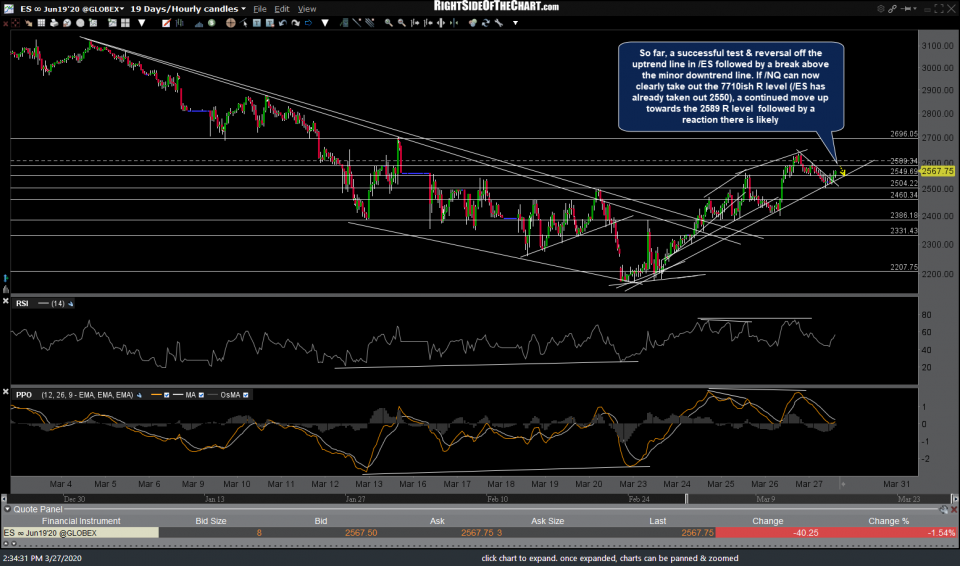Close the RSI indicator panel
This screenshot has width=960, height=566.
point(6,301)
